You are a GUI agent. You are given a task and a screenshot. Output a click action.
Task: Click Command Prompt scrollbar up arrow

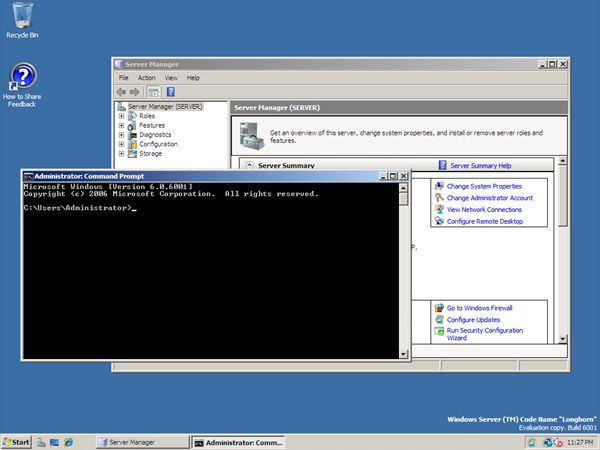click(x=403, y=188)
